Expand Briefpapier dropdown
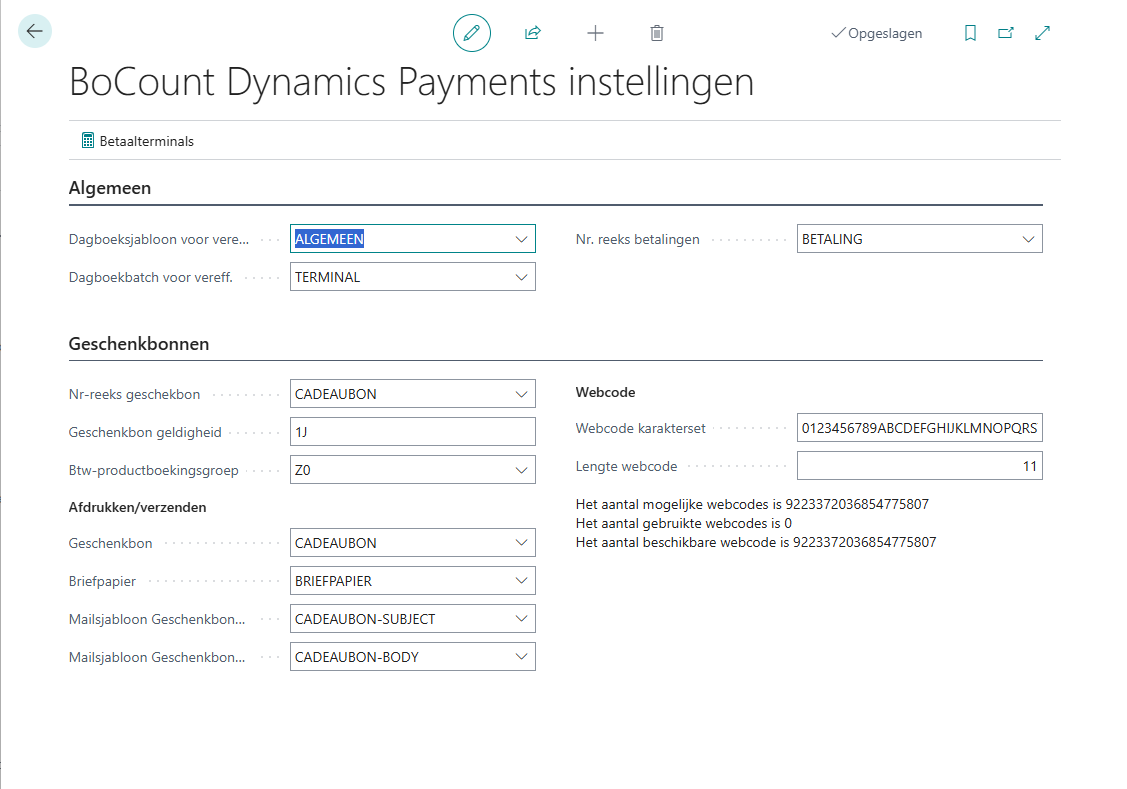1127x789 pixels. [521, 581]
